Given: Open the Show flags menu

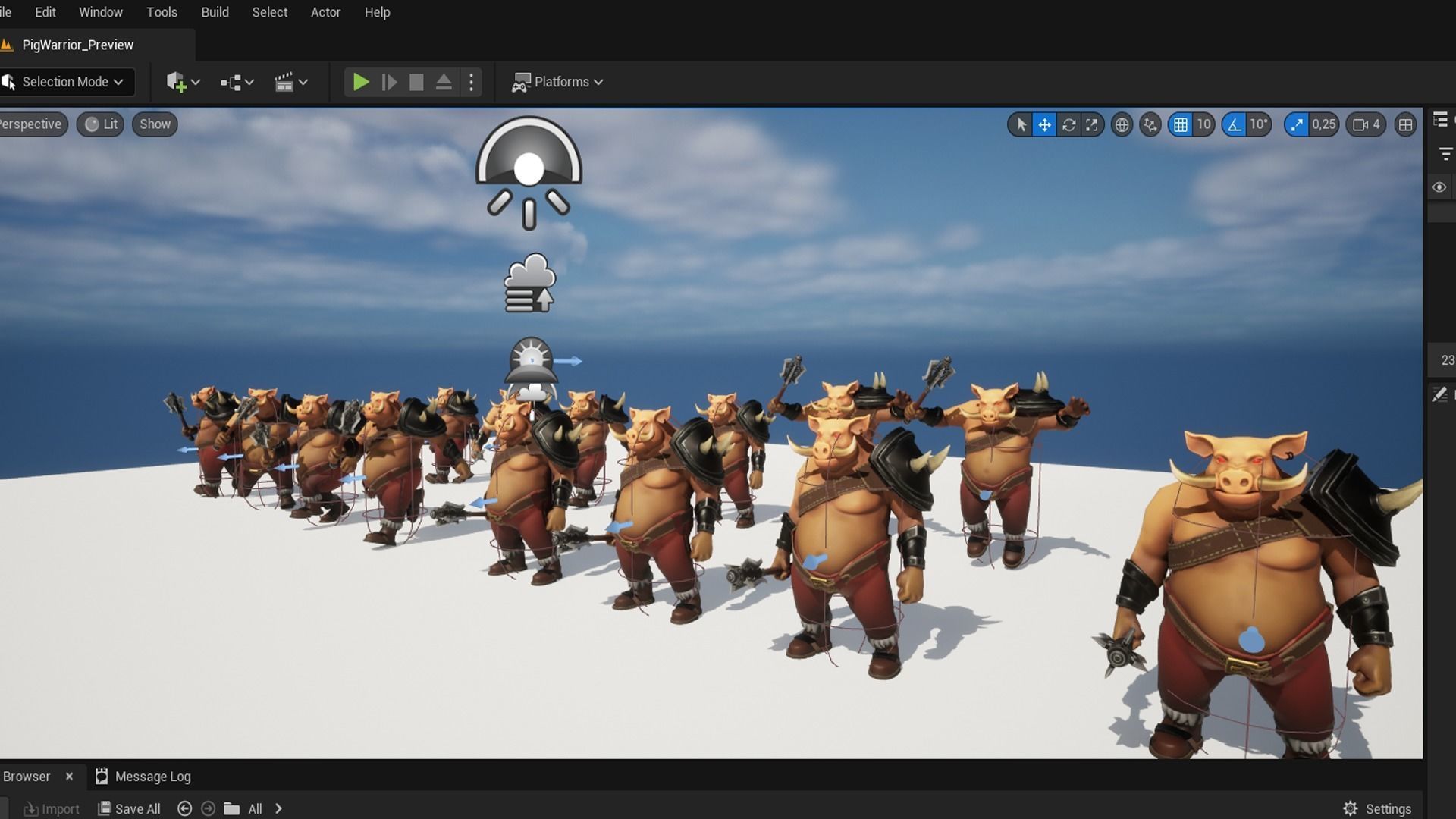Looking at the screenshot, I should point(155,124).
